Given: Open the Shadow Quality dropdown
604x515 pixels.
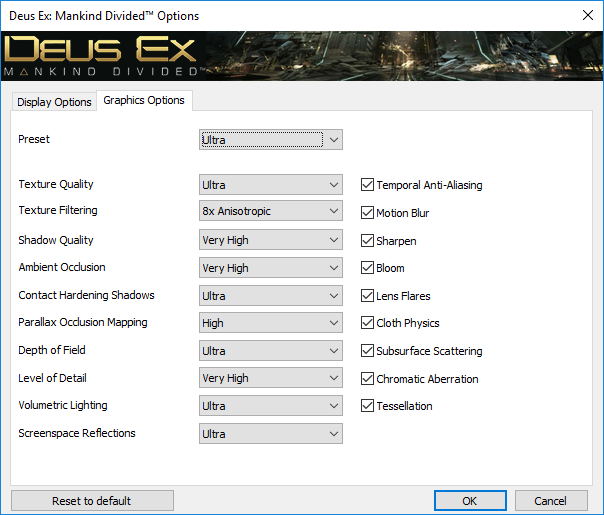Looking at the screenshot, I should pos(271,240).
